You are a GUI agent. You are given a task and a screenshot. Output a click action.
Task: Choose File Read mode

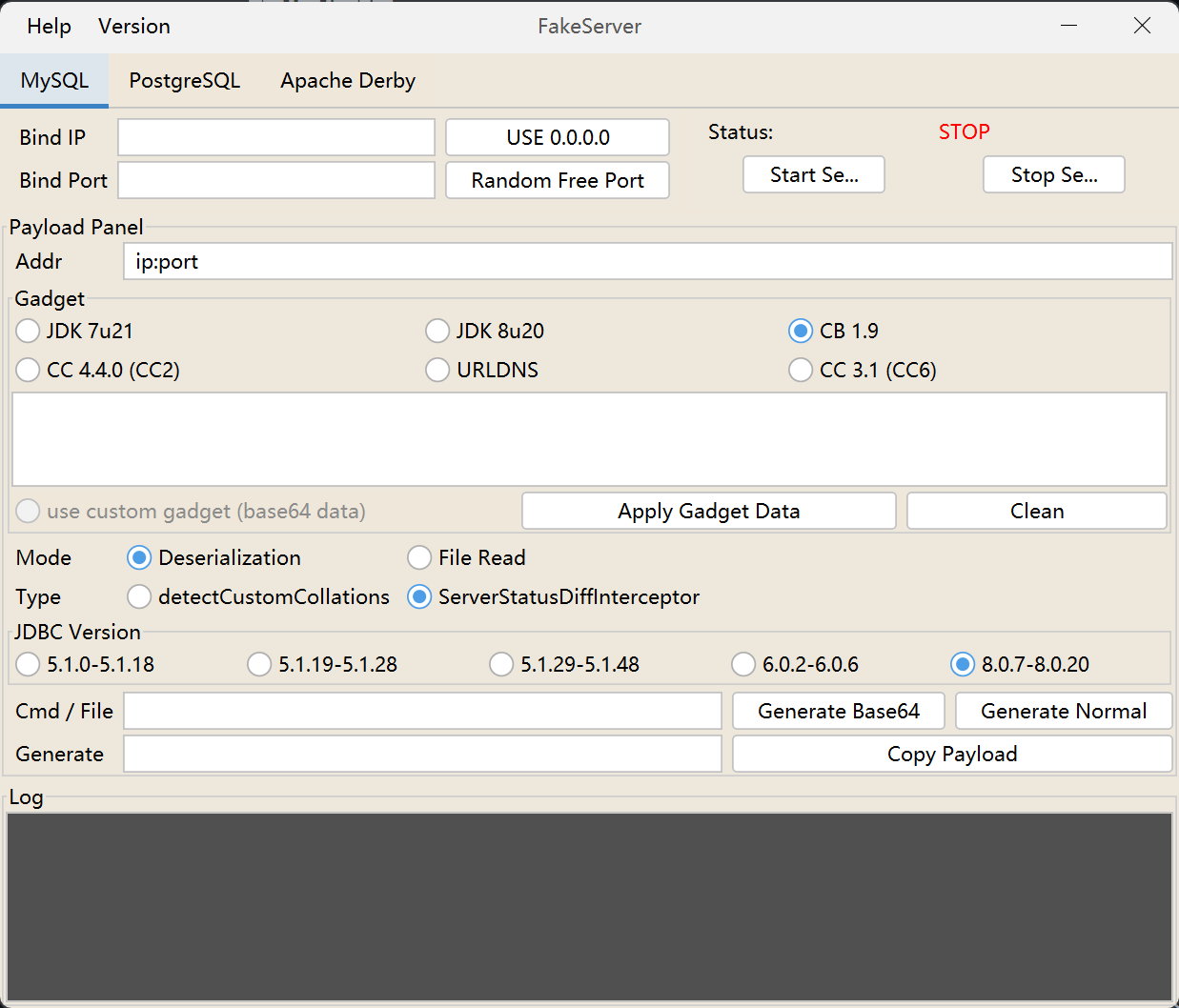(x=467, y=557)
